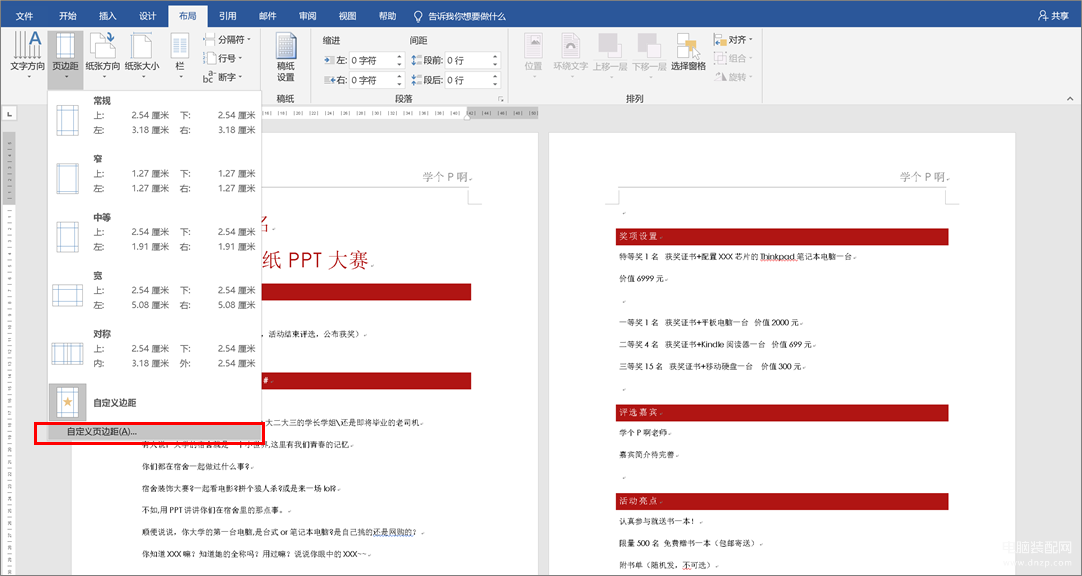Click the line 认真参与就送书一本！
This screenshot has height=576, width=1082.
[x=658, y=522]
